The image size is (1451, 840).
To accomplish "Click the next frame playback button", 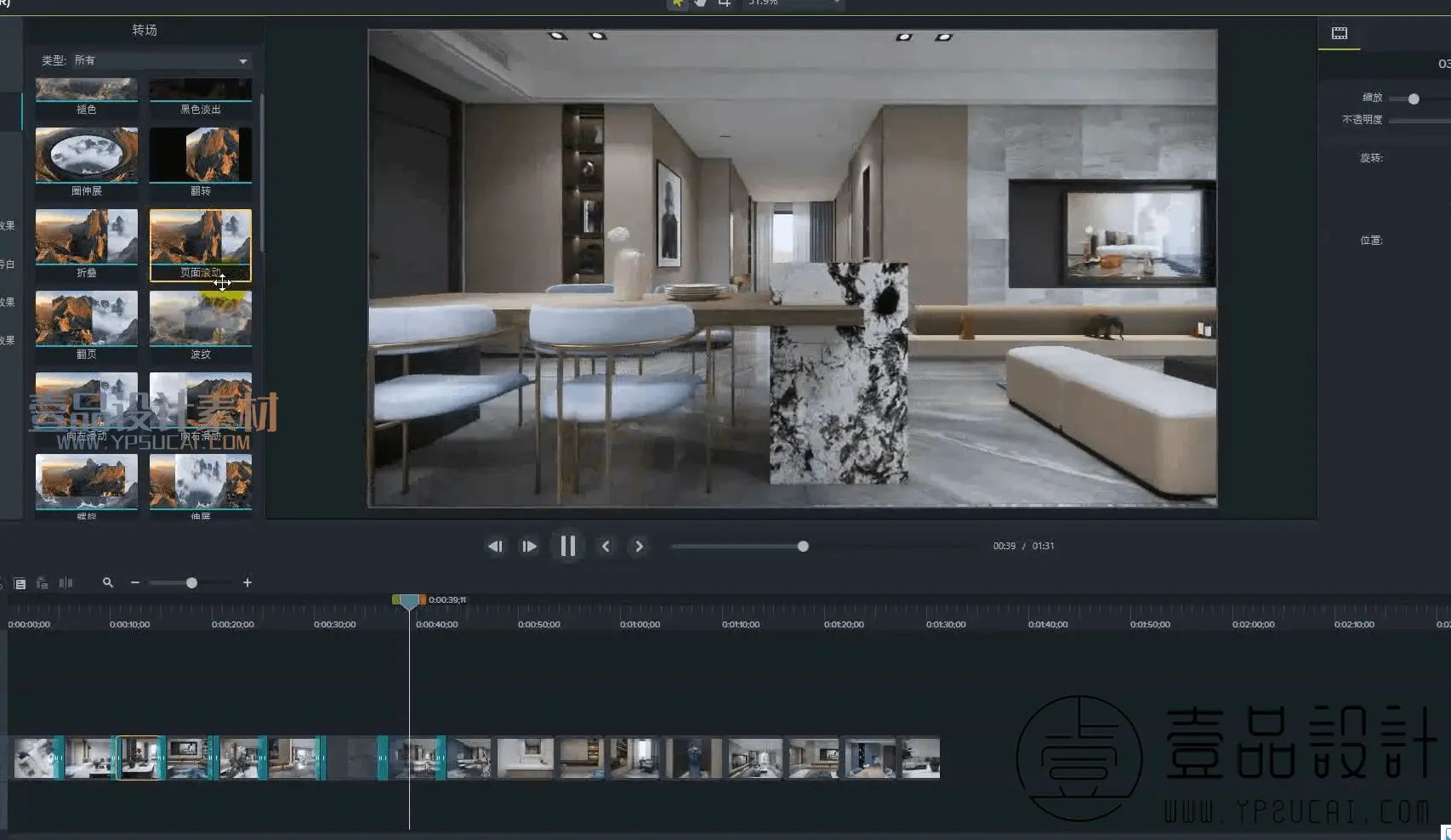I will (x=529, y=546).
